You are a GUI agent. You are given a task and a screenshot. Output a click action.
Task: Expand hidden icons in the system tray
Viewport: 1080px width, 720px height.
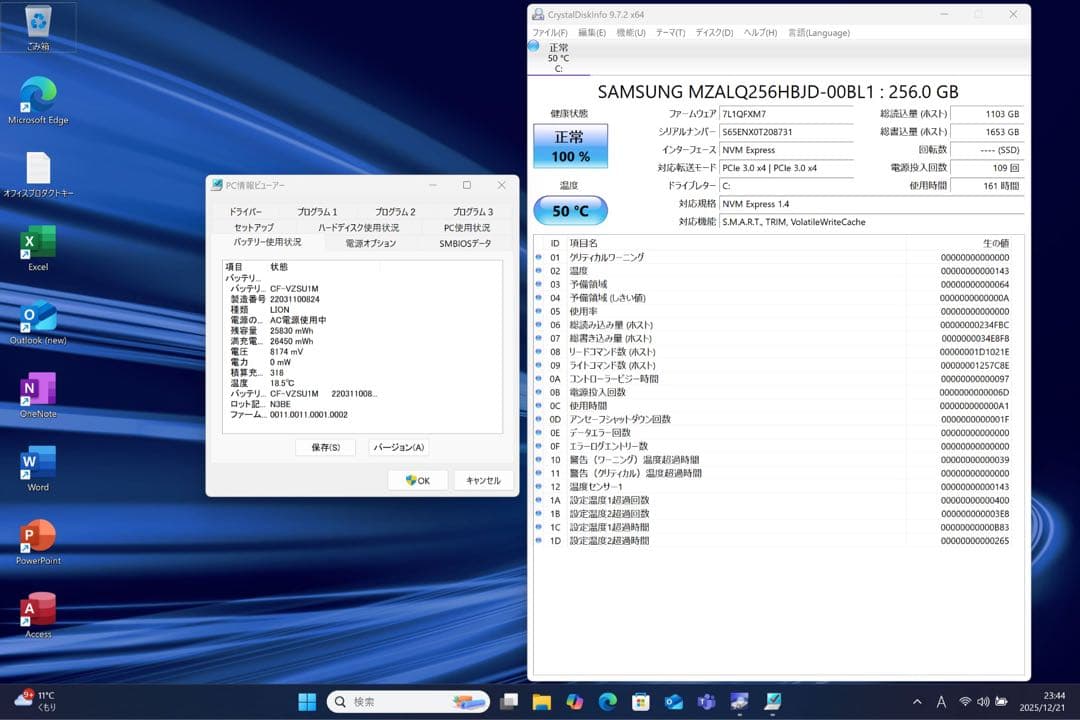[x=916, y=701]
